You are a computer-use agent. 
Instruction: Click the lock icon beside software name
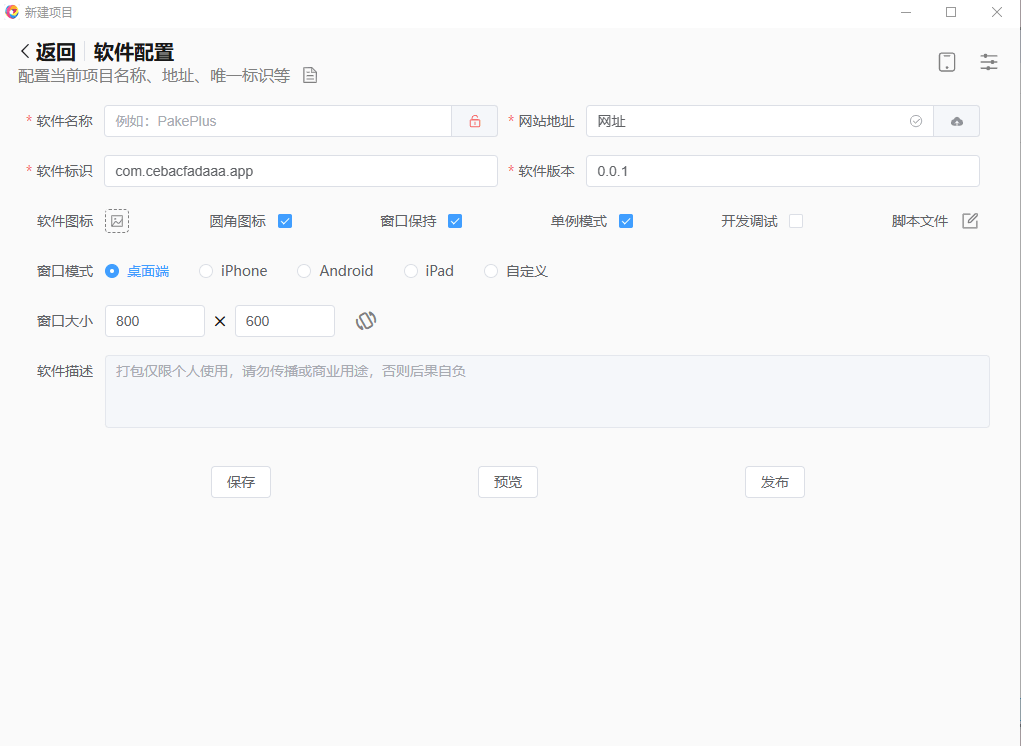(x=474, y=121)
